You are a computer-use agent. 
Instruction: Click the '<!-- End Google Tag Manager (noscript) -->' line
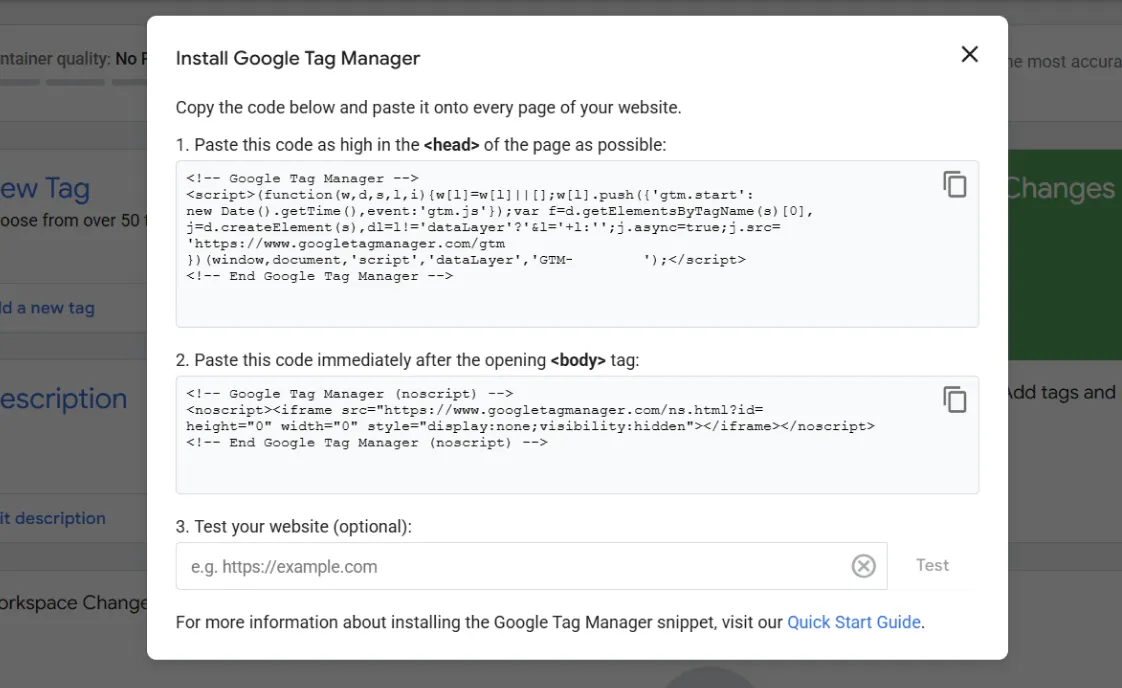tap(367, 442)
